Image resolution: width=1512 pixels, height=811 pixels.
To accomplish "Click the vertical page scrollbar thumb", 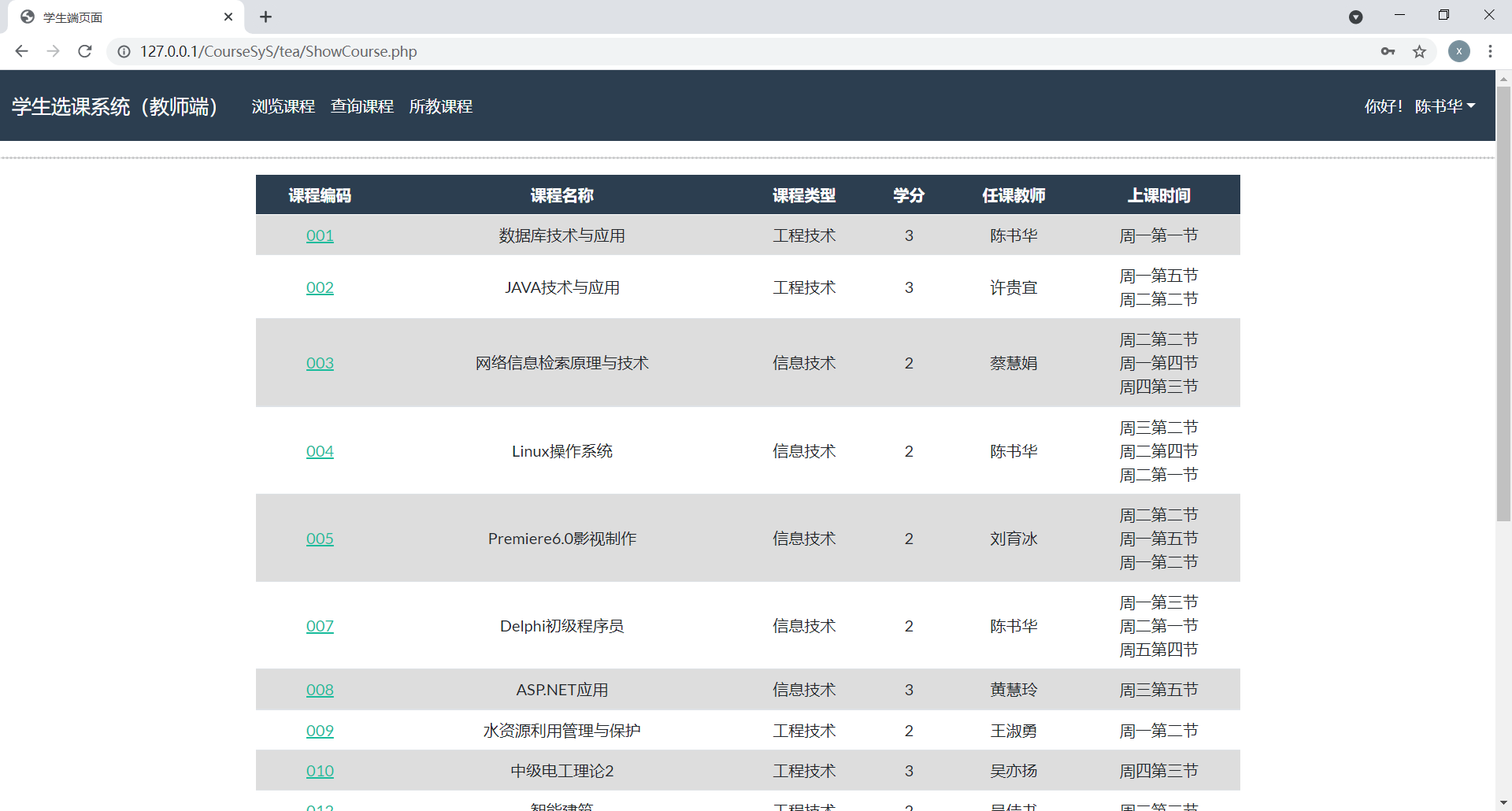I will pyautogui.click(x=1503, y=303).
